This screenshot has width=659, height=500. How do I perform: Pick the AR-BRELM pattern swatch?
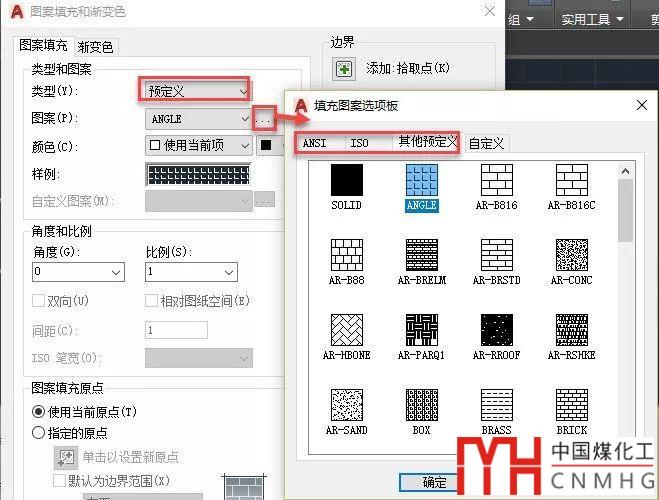(422, 255)
